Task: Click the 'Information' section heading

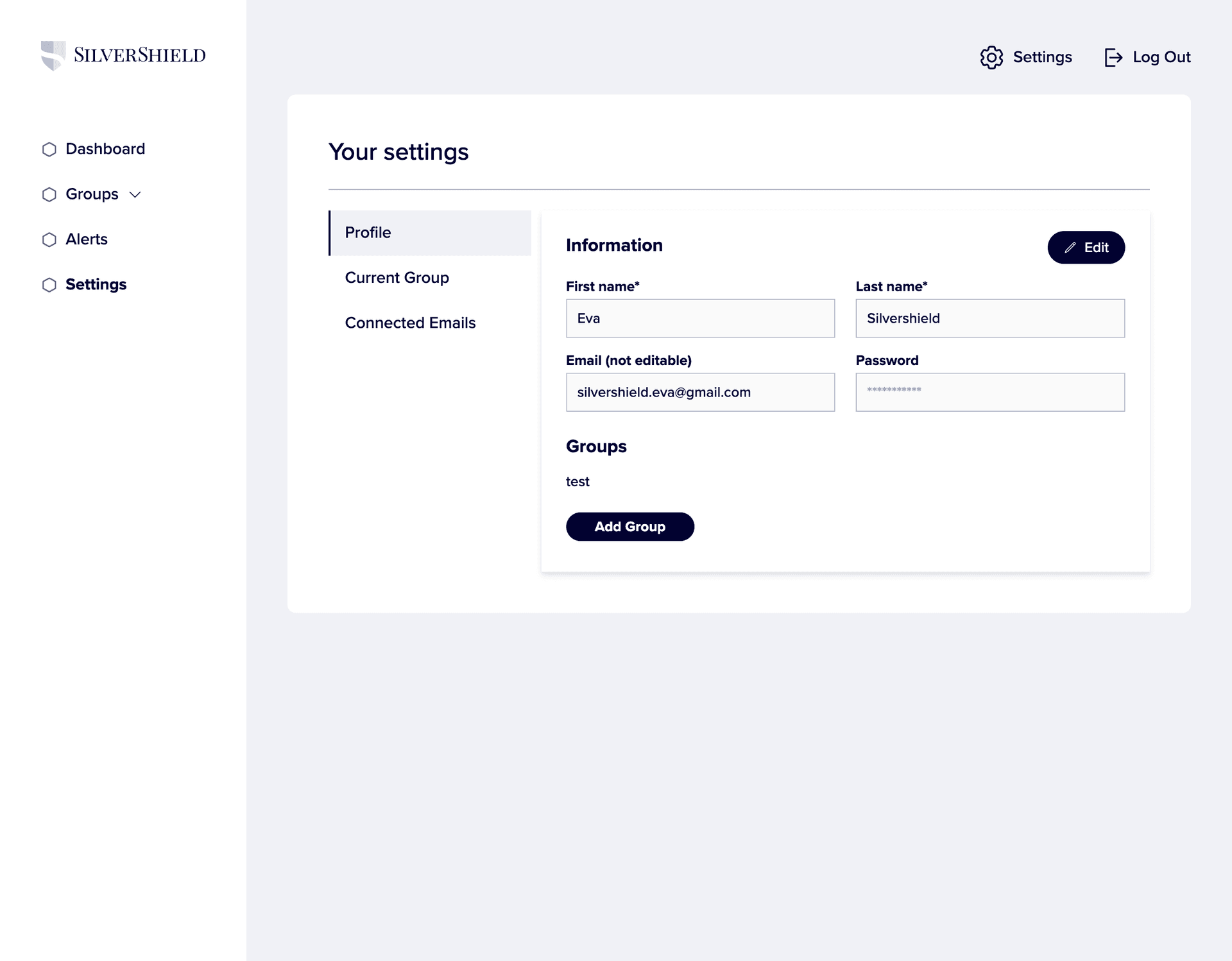Action: 614,245
